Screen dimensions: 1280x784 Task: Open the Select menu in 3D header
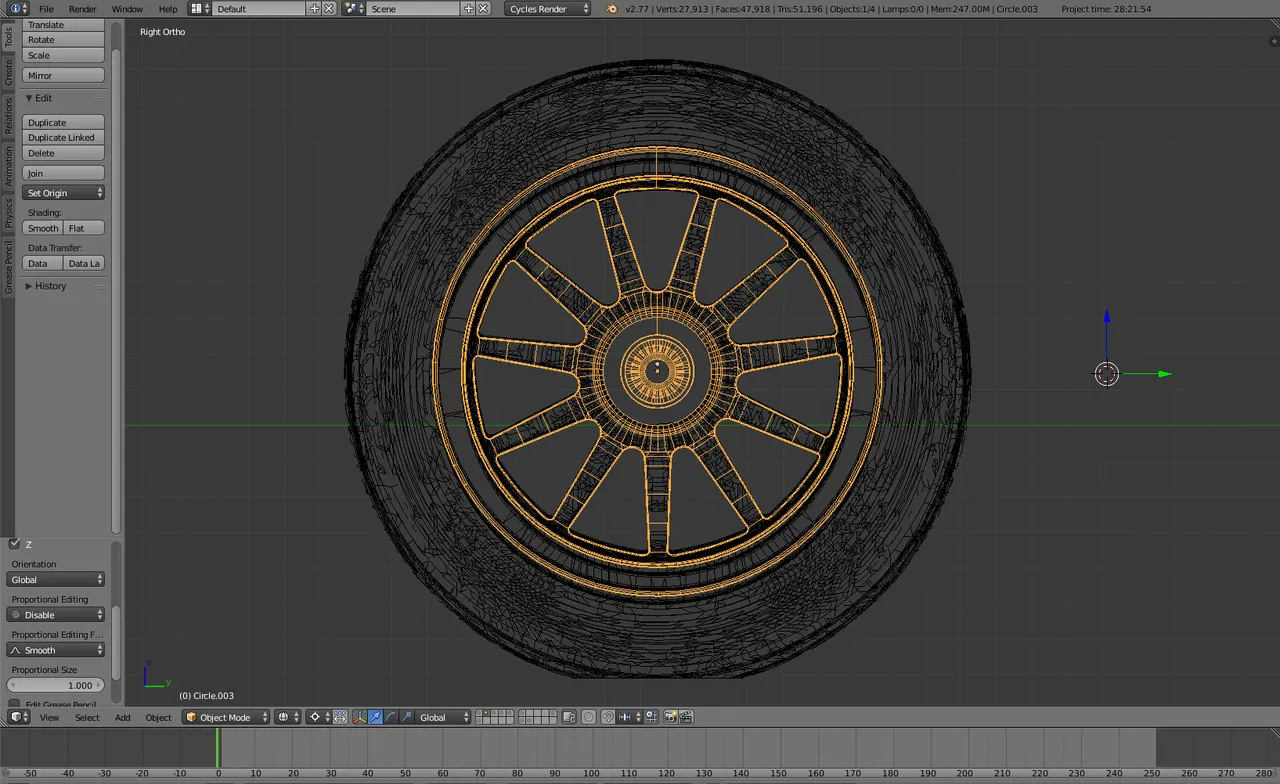pos(87,717)
